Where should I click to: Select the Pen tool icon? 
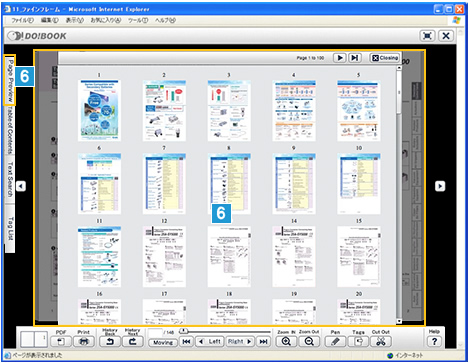point(335,342)
